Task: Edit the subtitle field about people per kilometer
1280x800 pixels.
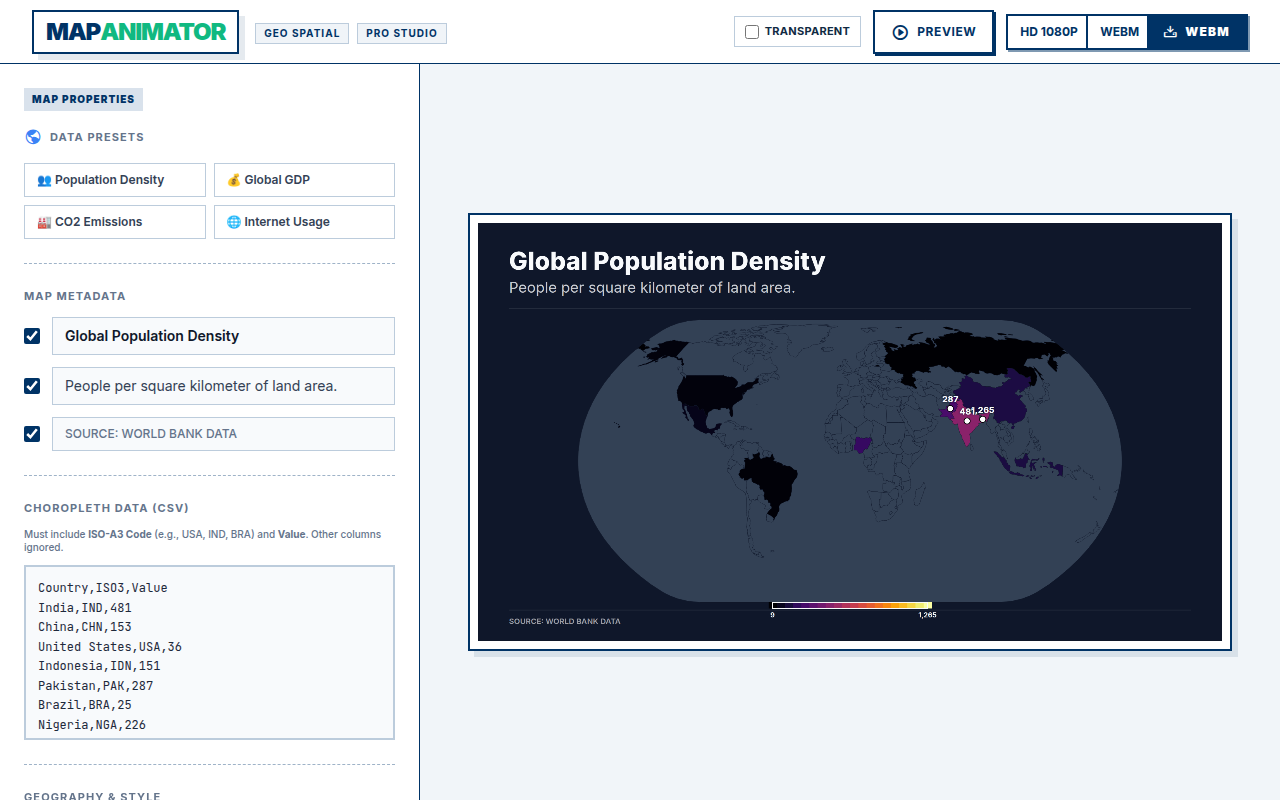Action: point(223,386)
